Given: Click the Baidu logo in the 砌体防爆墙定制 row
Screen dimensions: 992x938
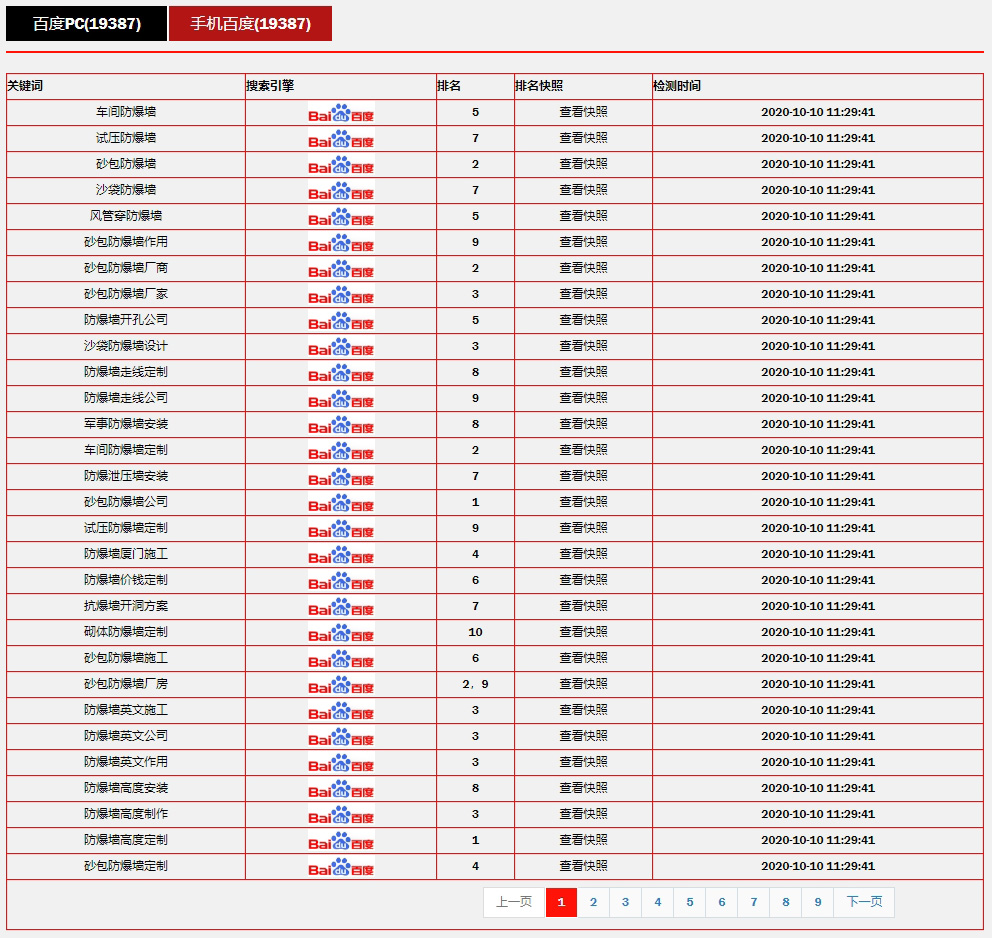Looking at the screenshot, I should (341, 633).
